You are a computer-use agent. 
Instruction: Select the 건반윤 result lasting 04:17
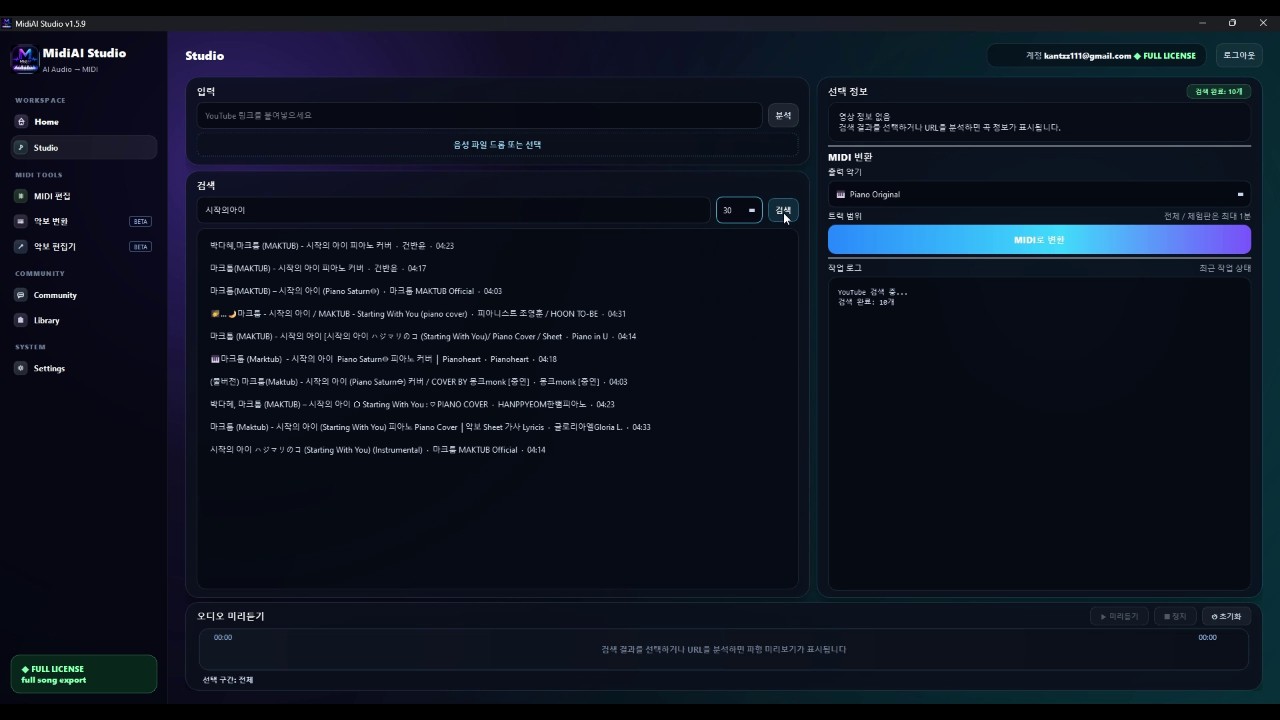coord(497,268)
